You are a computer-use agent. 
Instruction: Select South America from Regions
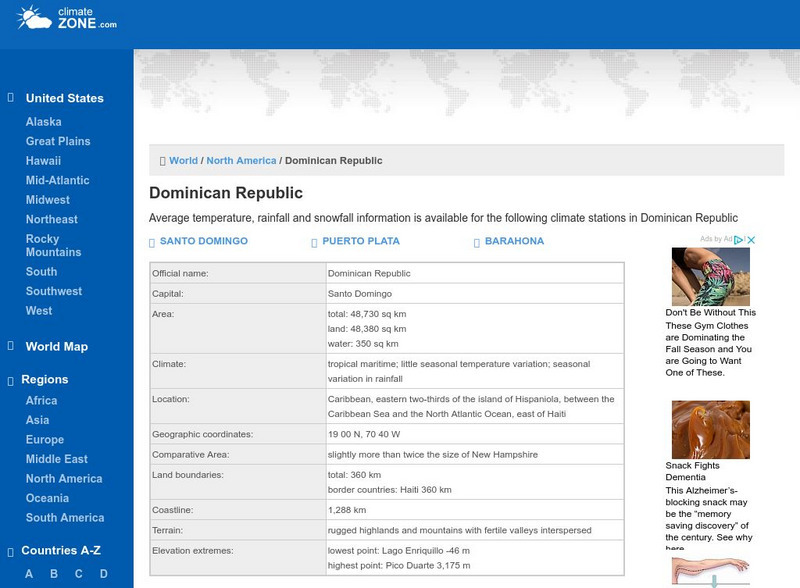click(x=65, y=518)
